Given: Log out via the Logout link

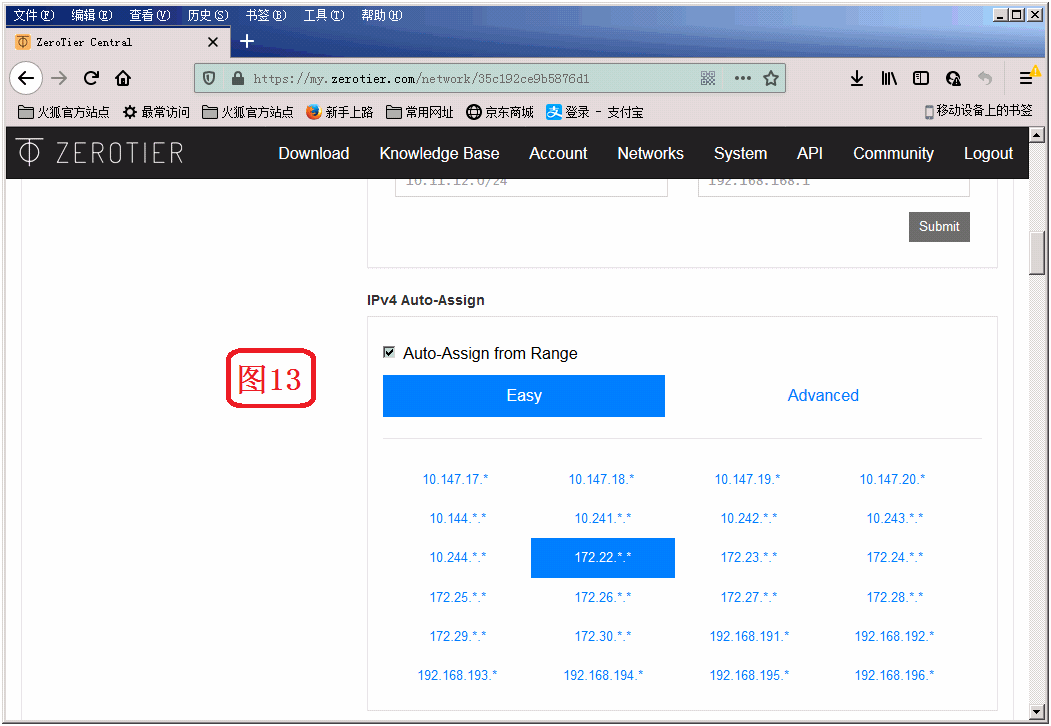Looking at the screenshot, I should point(988,154).
